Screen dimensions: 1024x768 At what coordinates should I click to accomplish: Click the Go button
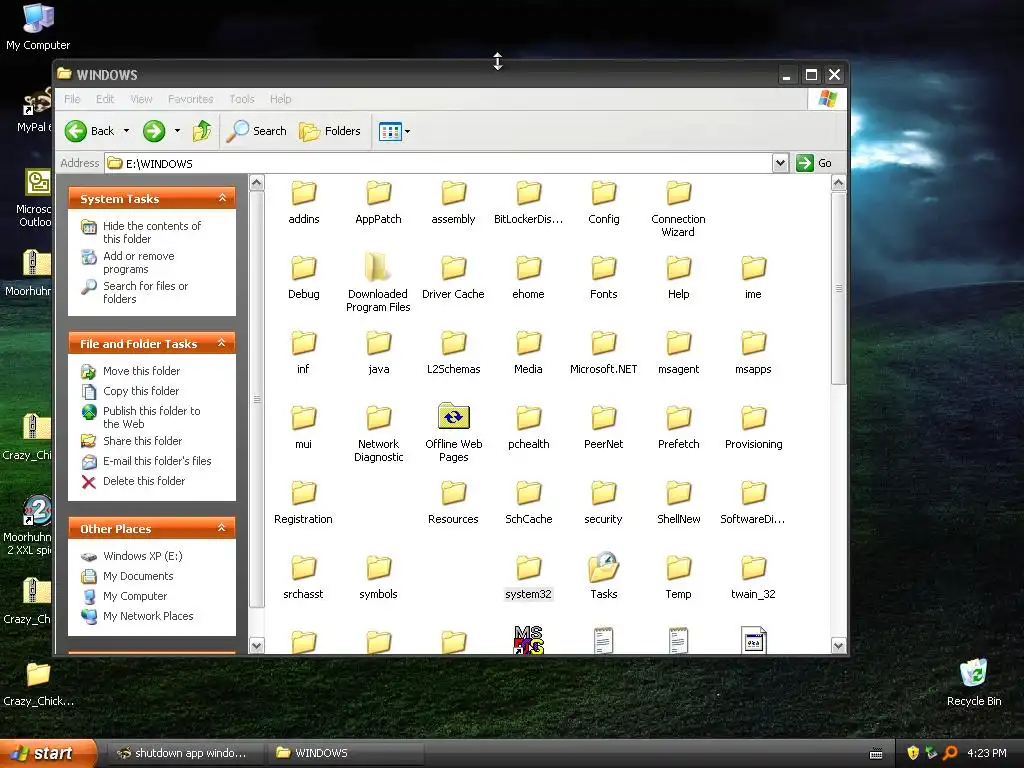coord(814,163)
